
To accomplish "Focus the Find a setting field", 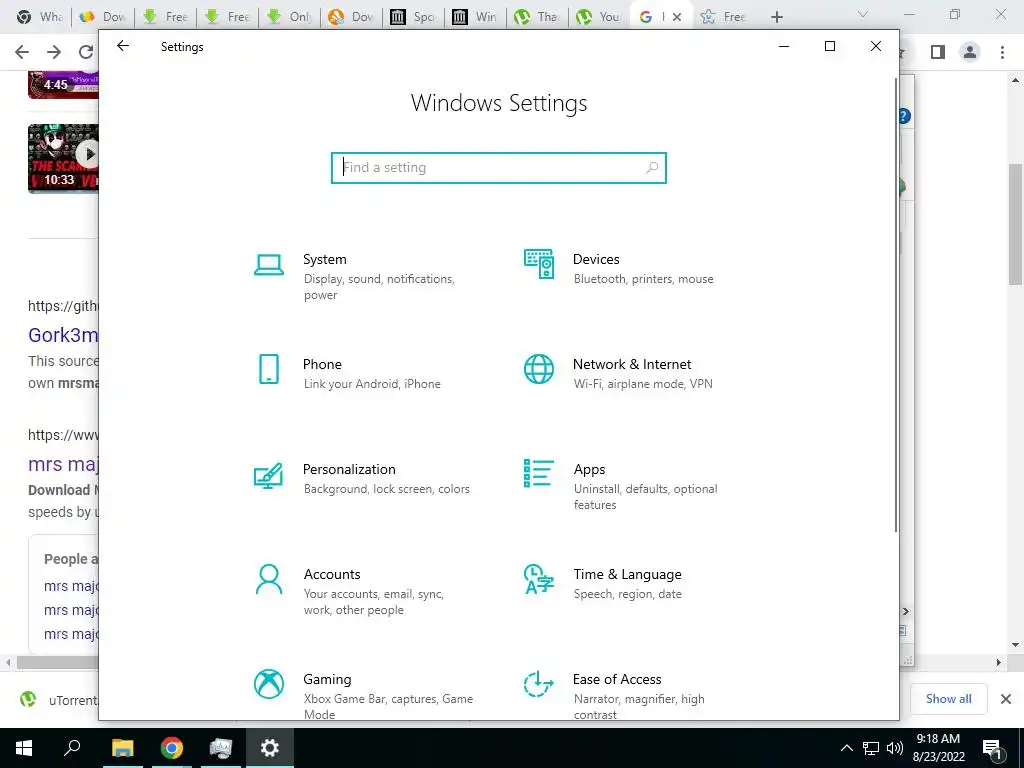I will tap(499, 168).
